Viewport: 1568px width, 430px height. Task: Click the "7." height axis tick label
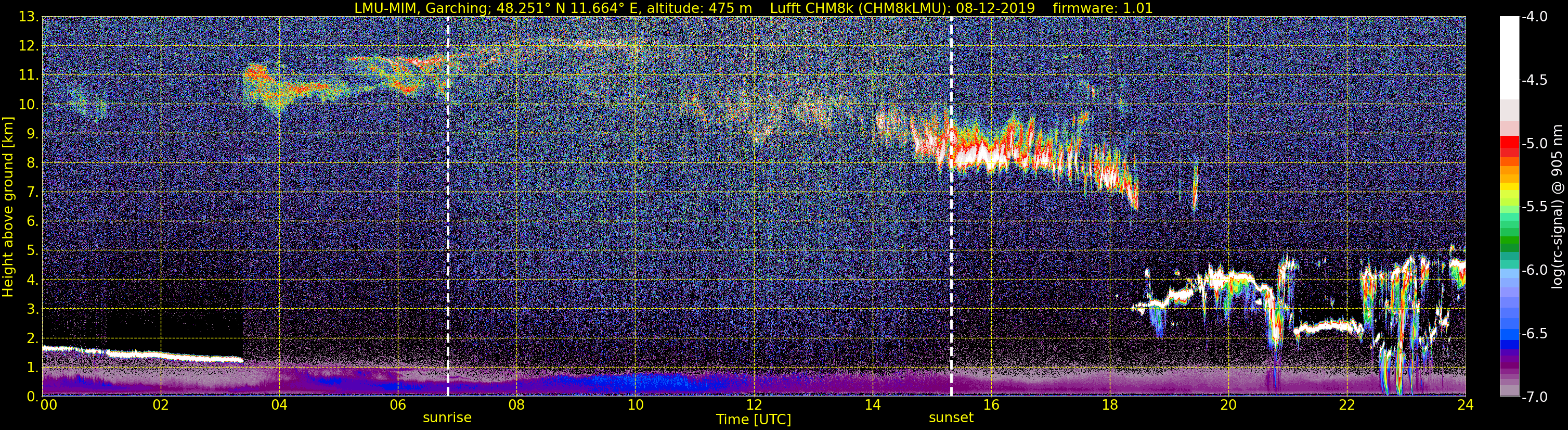[32, 193]
